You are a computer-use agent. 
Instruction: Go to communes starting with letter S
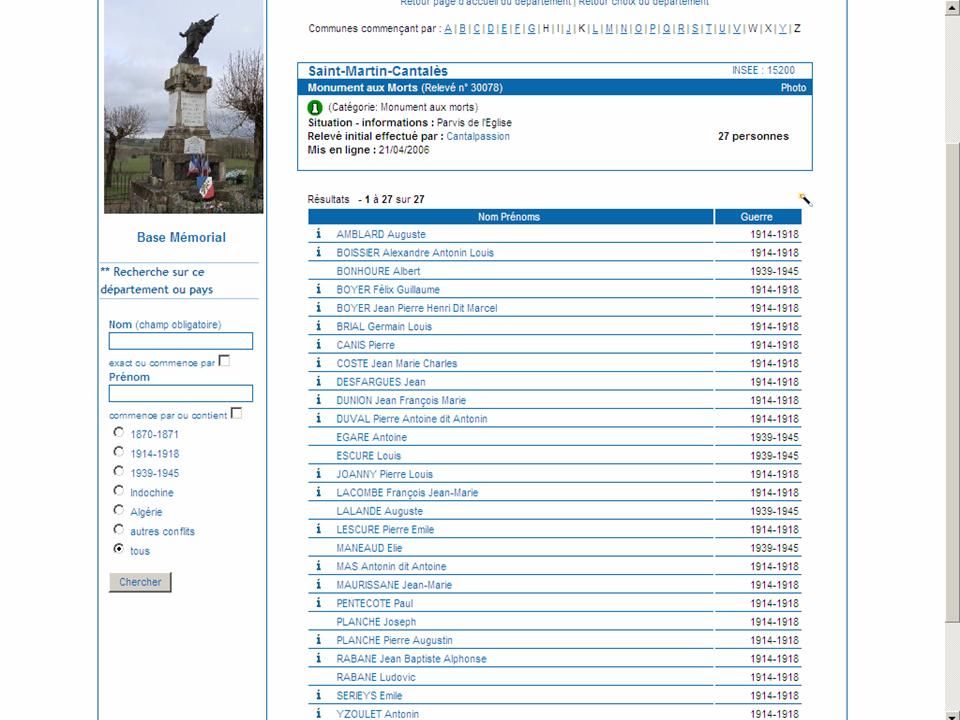[x=694, y=29]
